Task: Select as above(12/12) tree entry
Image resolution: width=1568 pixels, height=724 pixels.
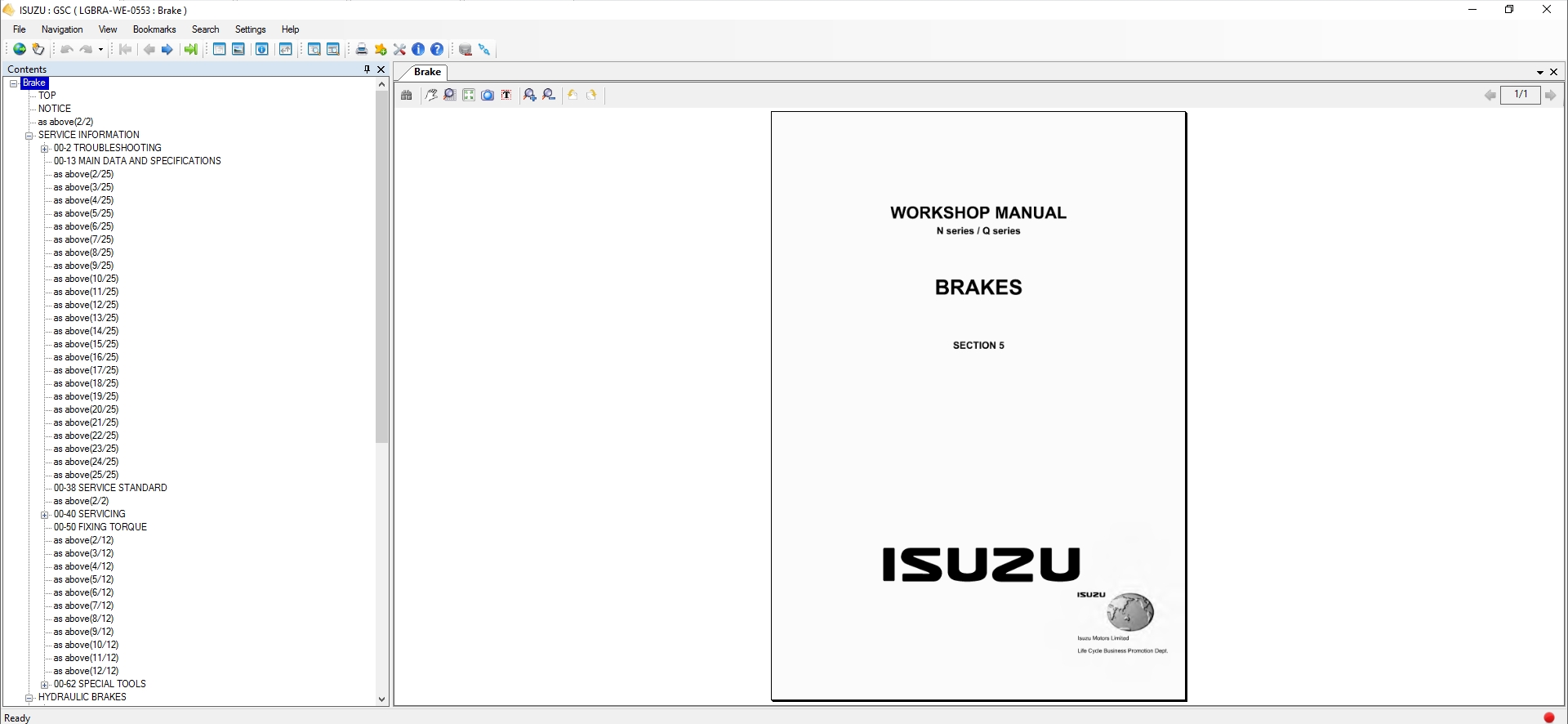Action: pyautogui.click(x=86, y=671)
